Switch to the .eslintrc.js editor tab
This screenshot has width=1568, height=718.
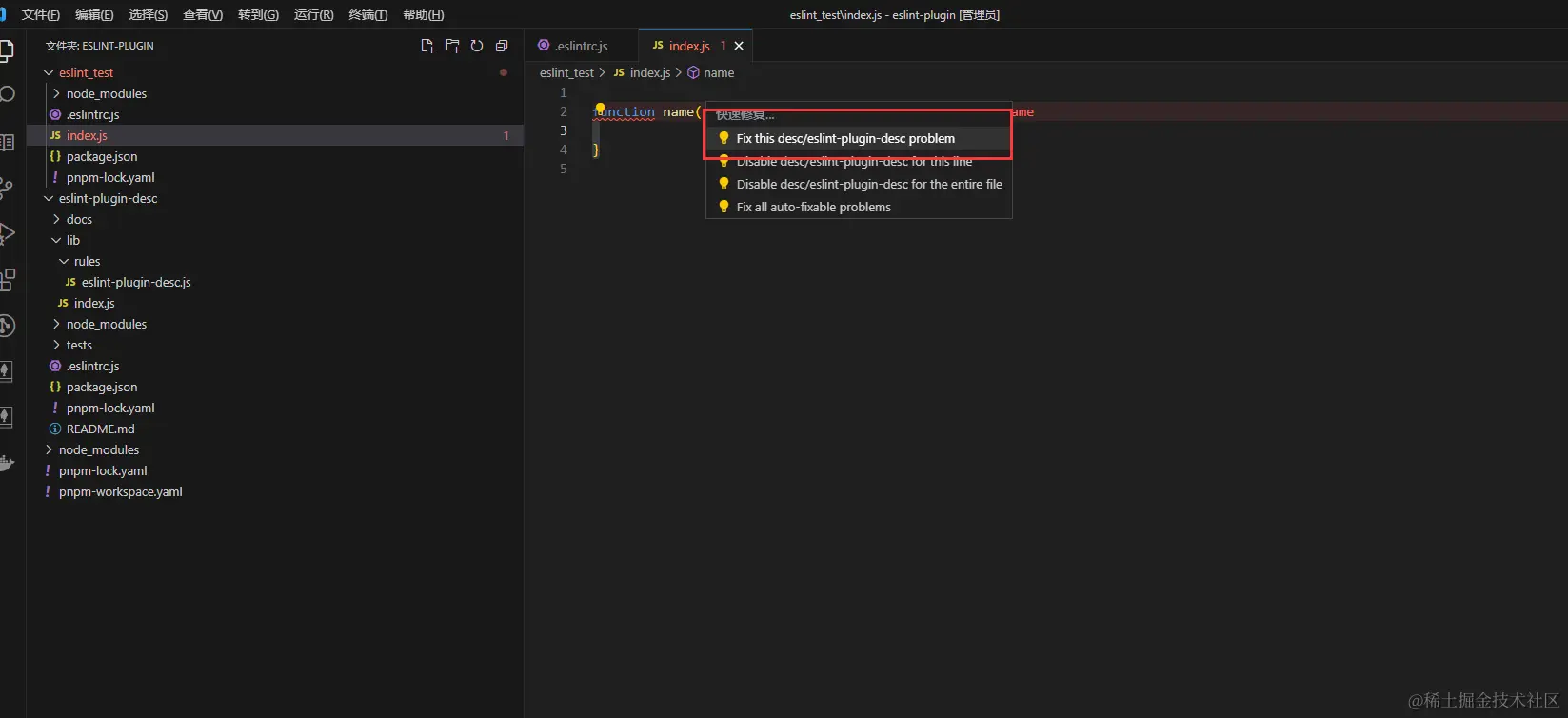point(581,46)
